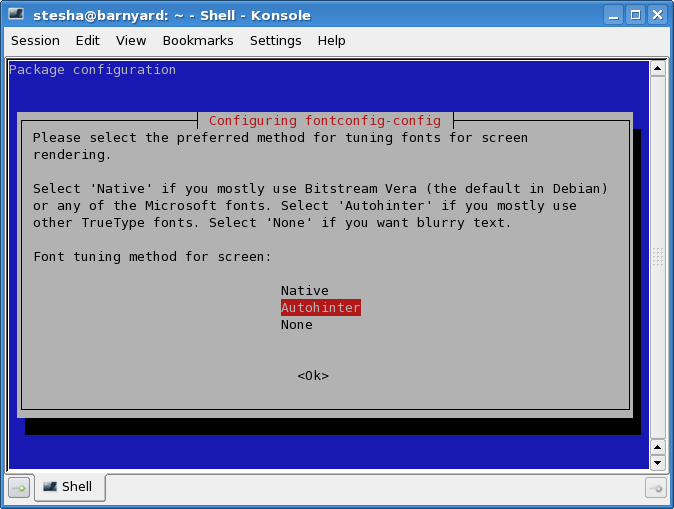
Task: Switch to the Shell session tab
Action: point(70,487)
